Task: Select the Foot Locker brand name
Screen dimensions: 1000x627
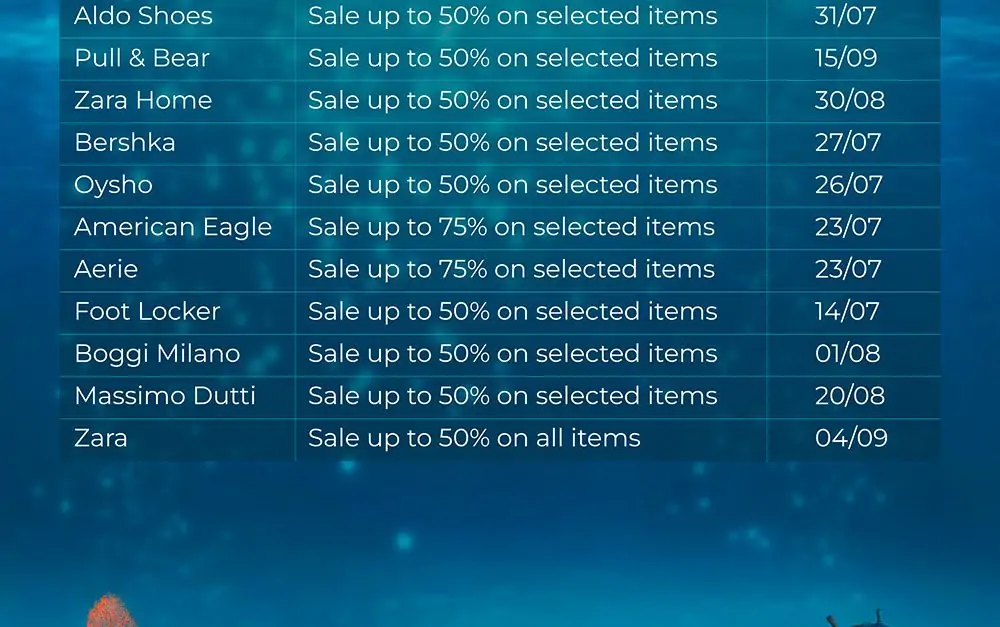Action: [147, 311]
